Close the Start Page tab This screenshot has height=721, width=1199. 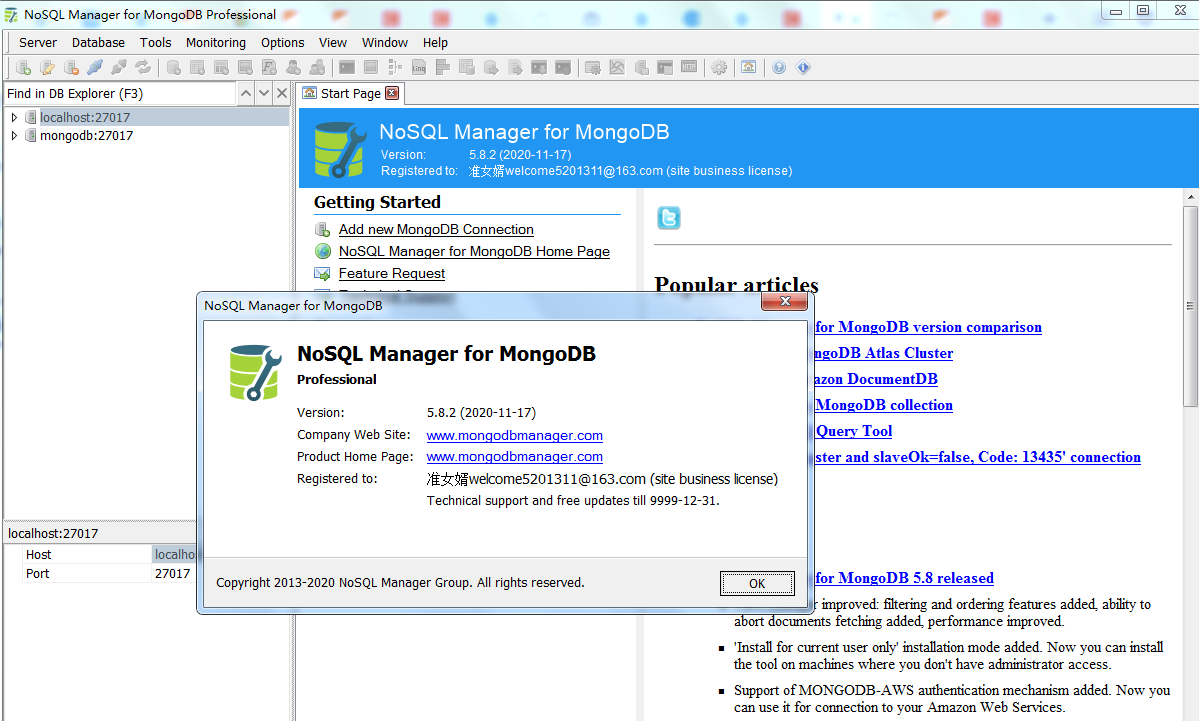click(x=392, y=93)
